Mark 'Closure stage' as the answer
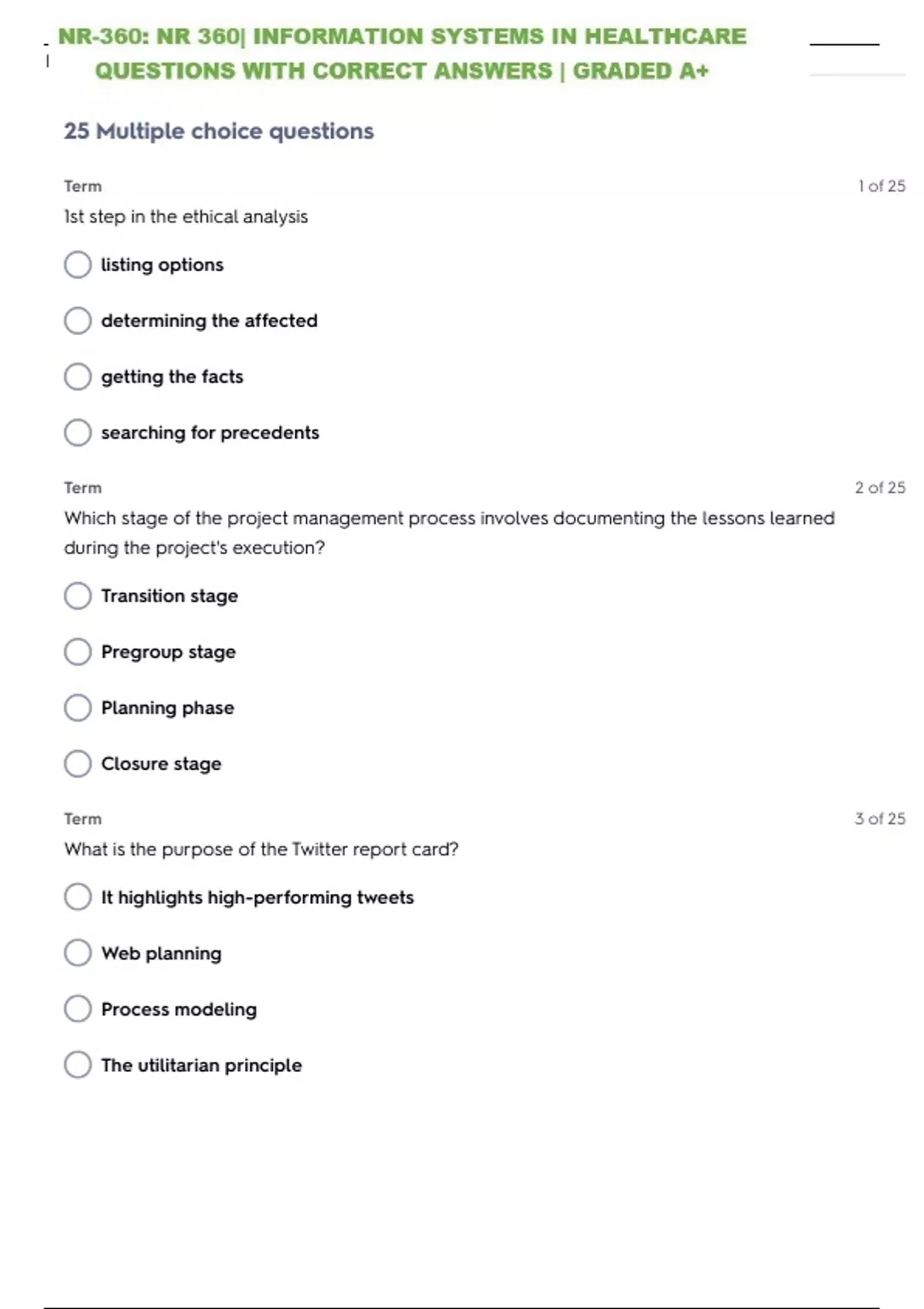 pos(78,764)
